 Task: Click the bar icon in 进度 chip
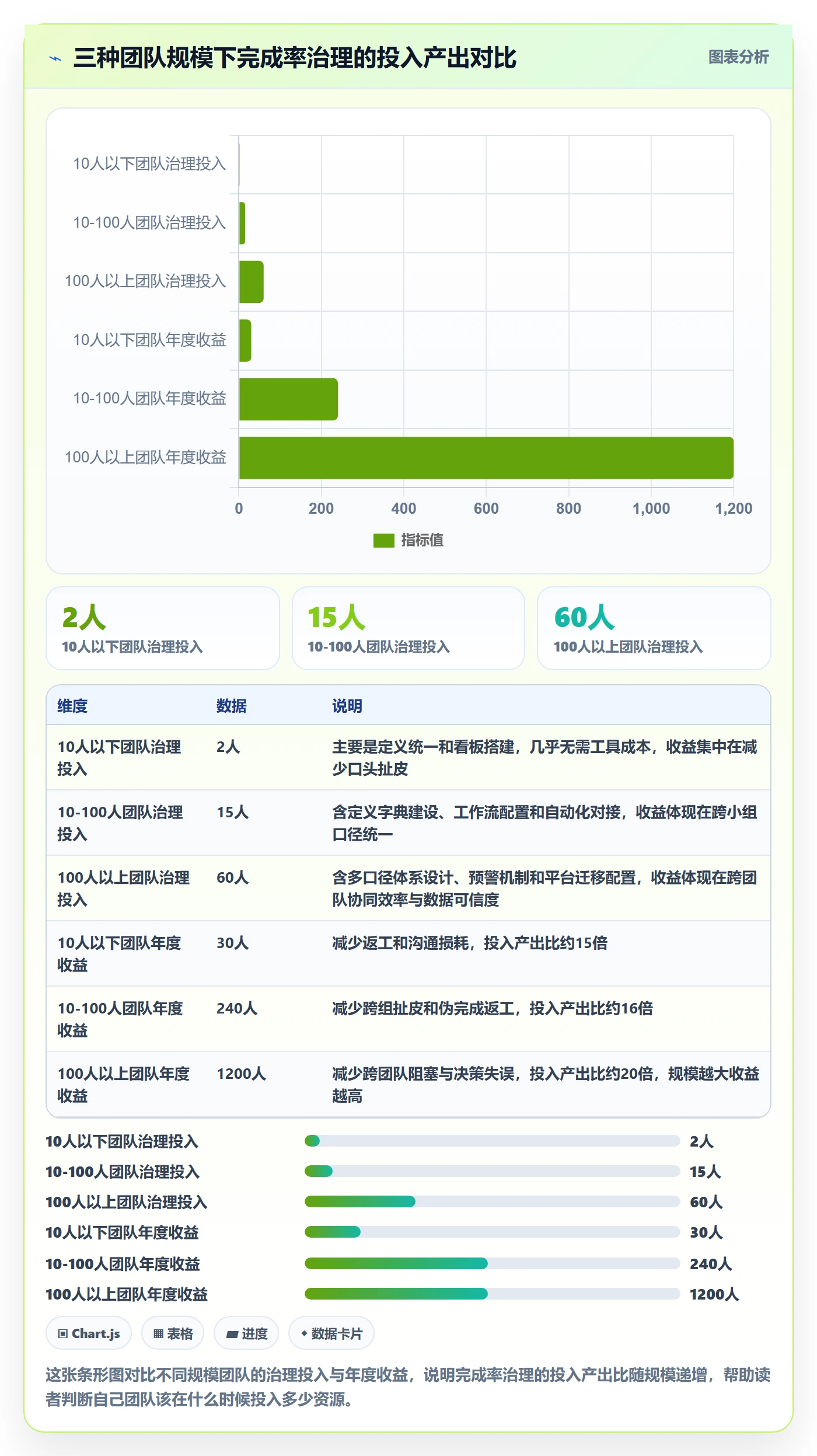pos(232,1335)
